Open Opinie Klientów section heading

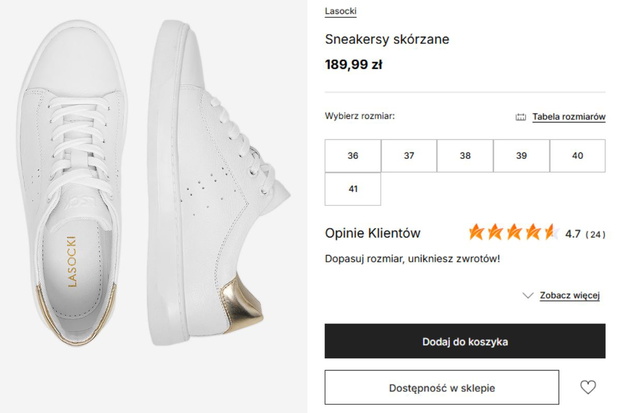coord(372,233)
